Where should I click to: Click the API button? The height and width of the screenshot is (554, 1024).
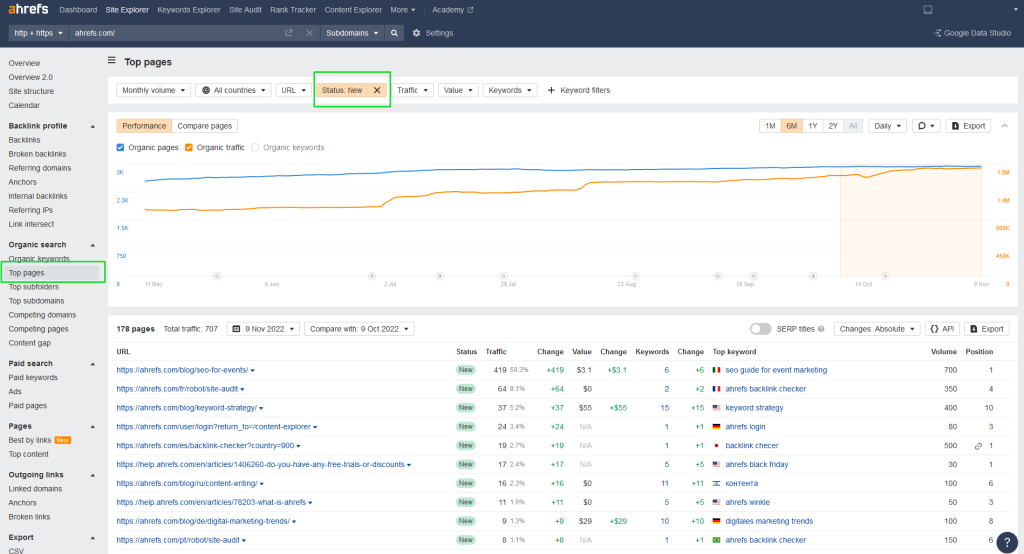(942, 329)
